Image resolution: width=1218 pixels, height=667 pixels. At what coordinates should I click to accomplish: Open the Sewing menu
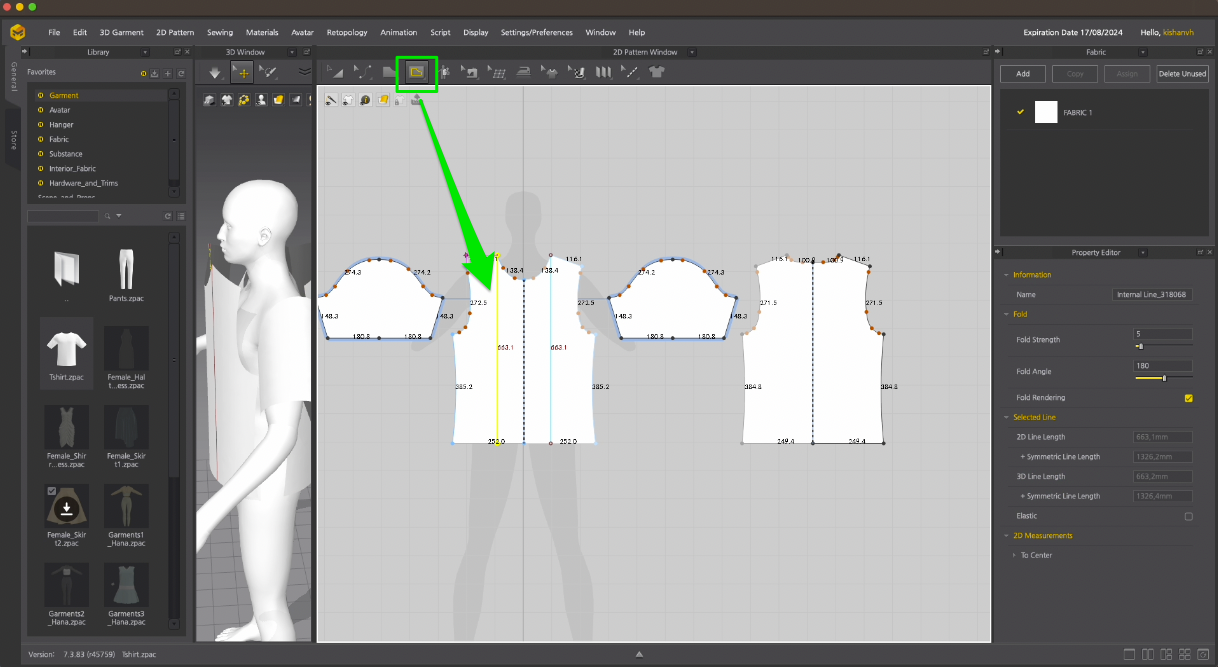coord(219,32)
